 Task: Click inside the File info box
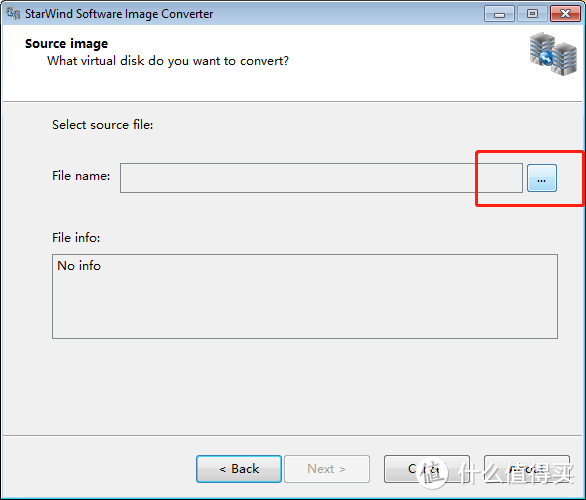[x=305, y=296]
